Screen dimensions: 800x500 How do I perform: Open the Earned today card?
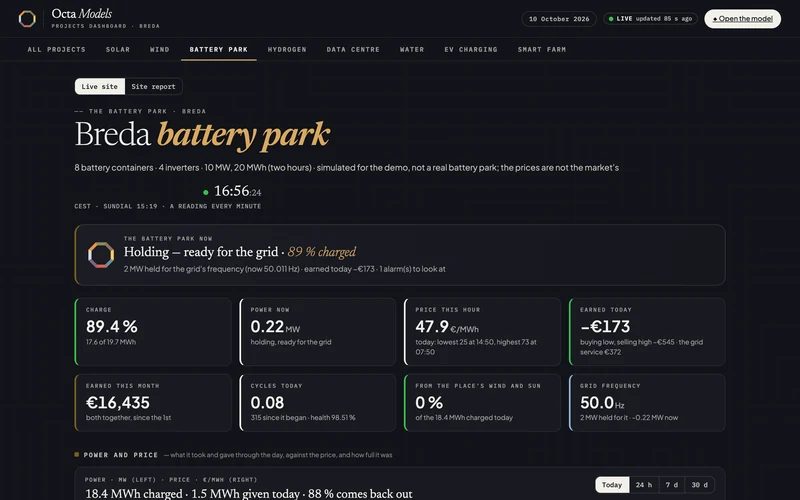(x=647, y=332)
